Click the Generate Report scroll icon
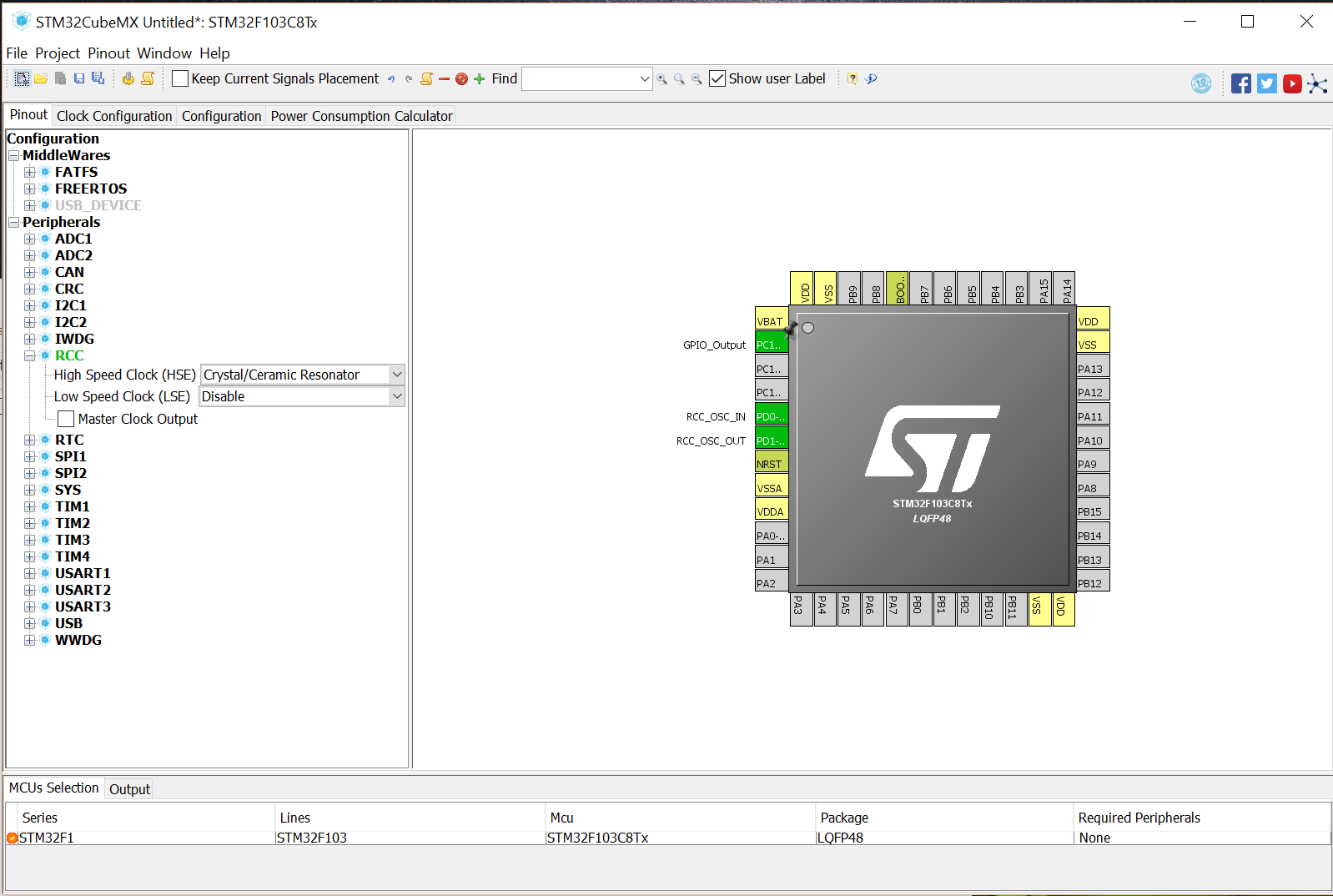1333x896 pixels. click(x=148, y=78)
